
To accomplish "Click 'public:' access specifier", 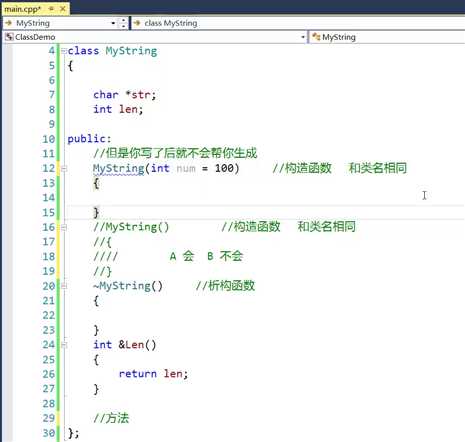I will (x=89, y=139).
